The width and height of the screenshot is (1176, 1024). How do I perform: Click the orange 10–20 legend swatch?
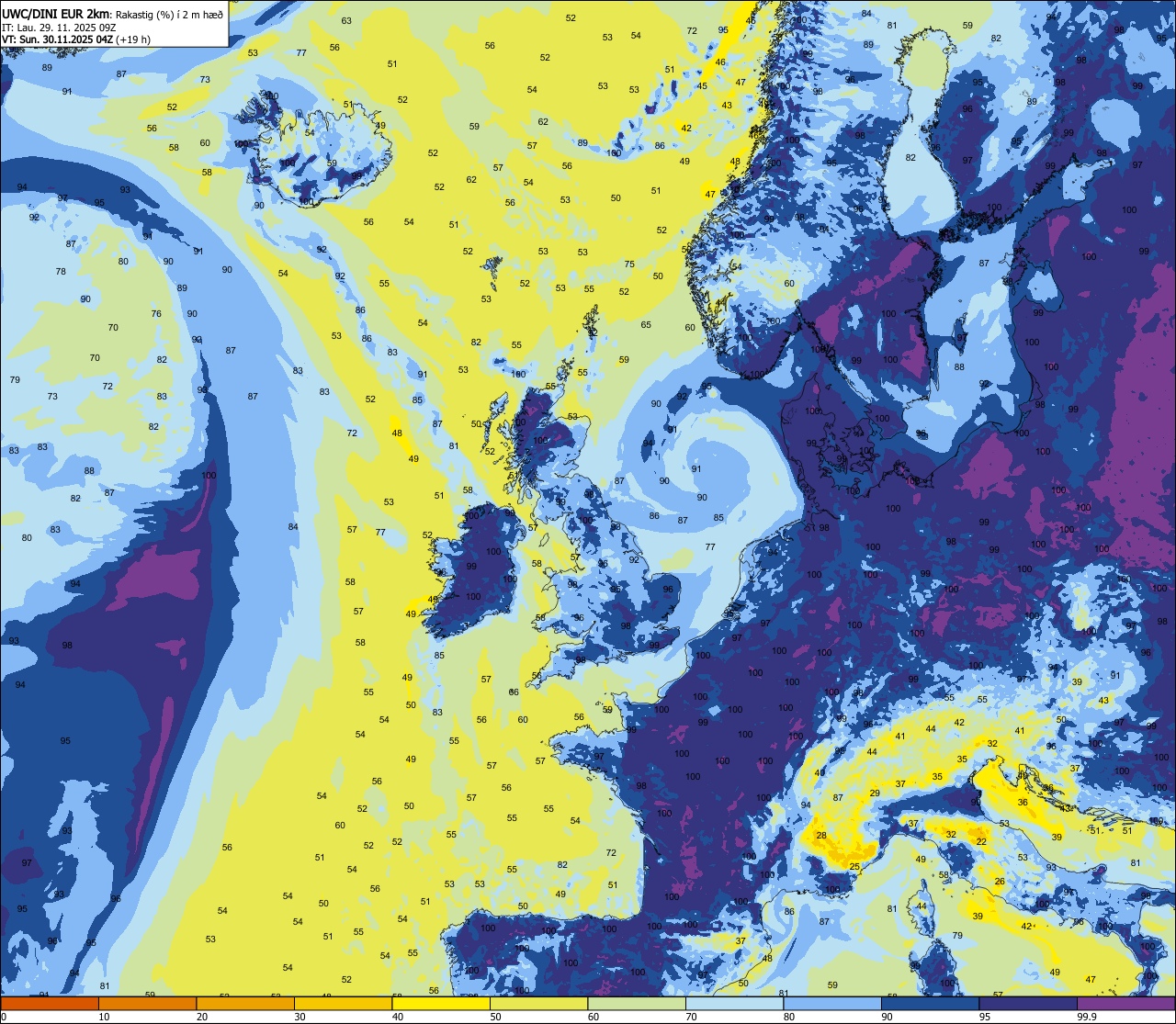pos(147,1003)
